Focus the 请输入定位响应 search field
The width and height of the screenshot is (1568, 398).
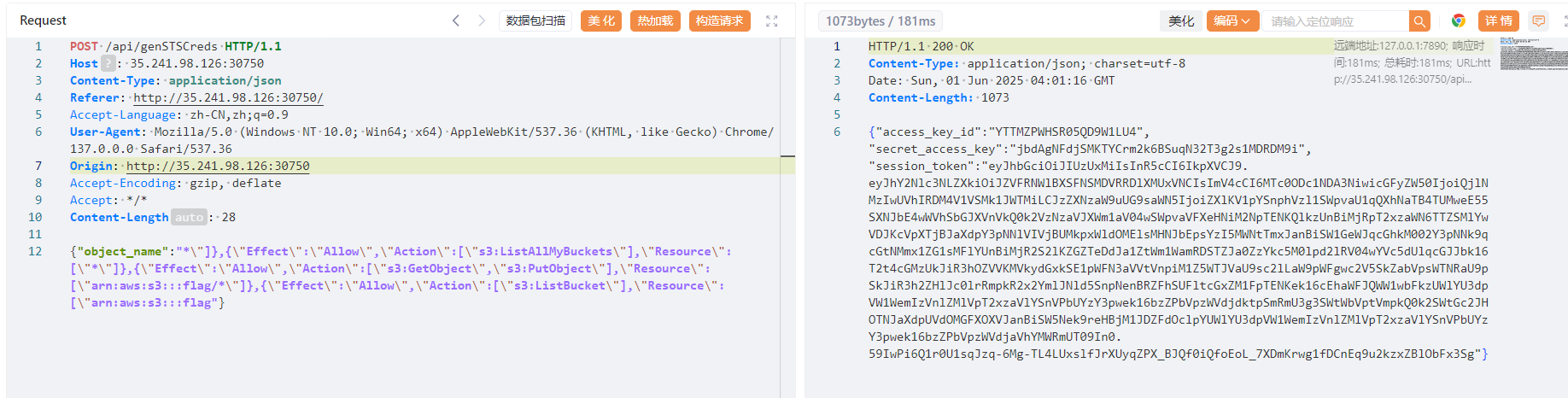(1335, 21)
